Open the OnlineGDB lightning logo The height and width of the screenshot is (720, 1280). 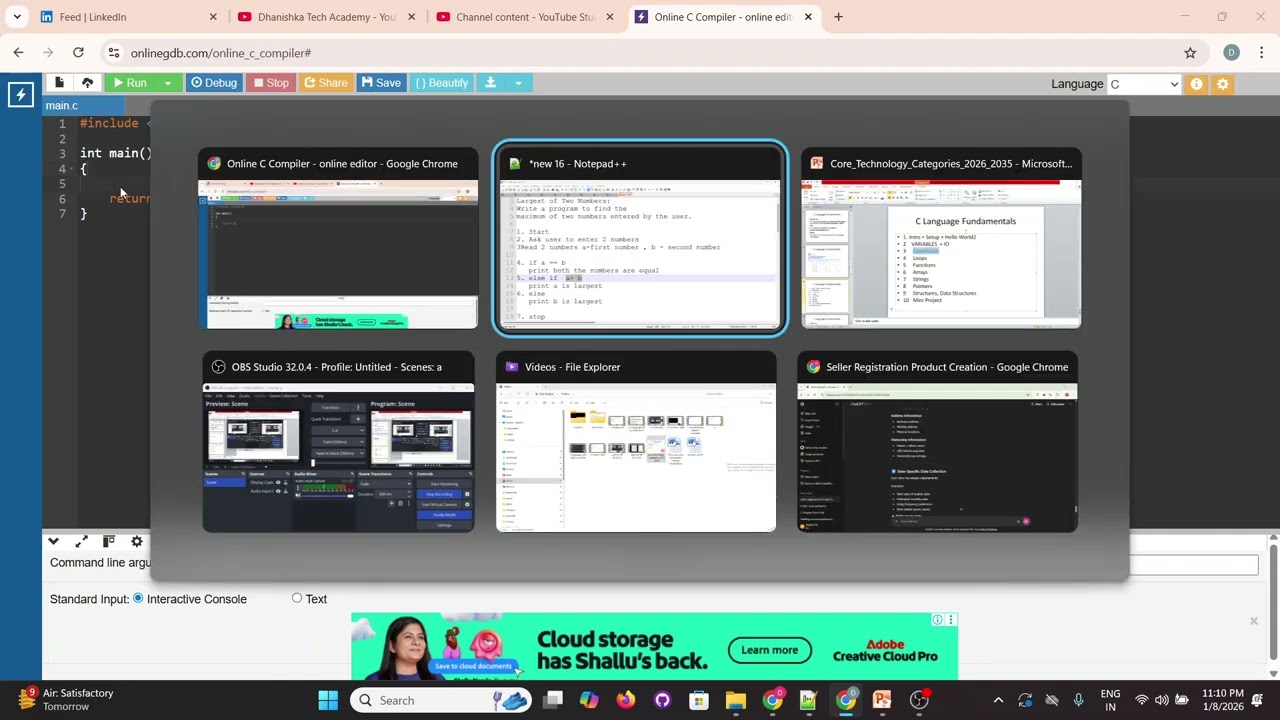[x=20, y=94]
